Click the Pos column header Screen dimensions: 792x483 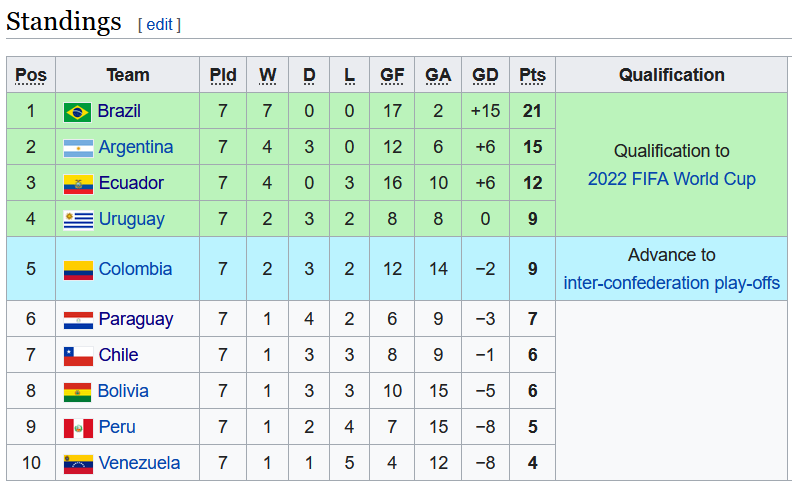pyautogui.click(x=31, y=75)
